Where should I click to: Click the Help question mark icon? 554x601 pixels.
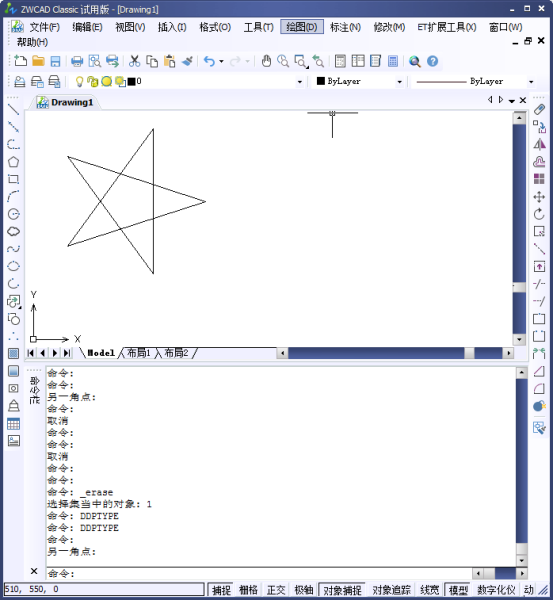(x=432, y=61)
